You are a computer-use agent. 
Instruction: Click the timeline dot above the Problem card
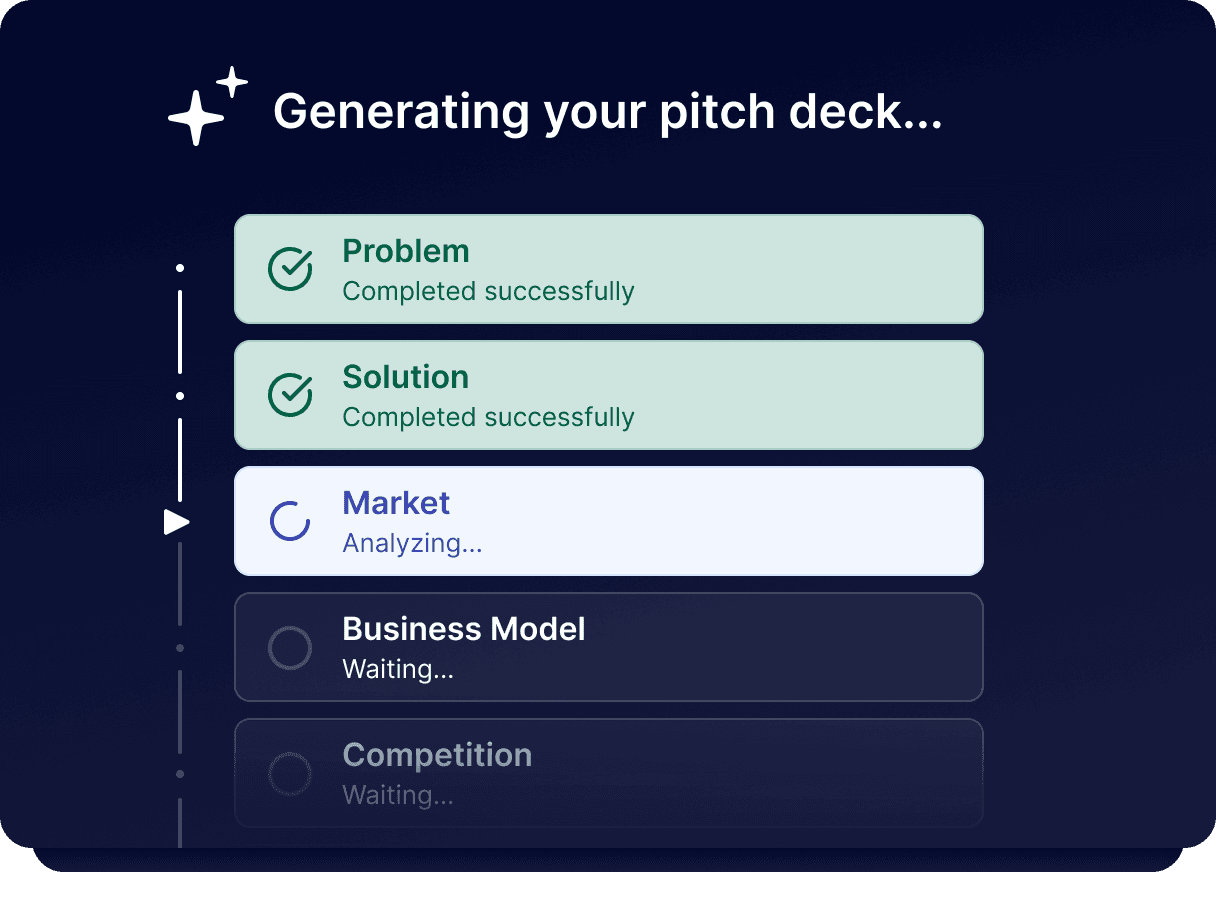coord(180,267)
